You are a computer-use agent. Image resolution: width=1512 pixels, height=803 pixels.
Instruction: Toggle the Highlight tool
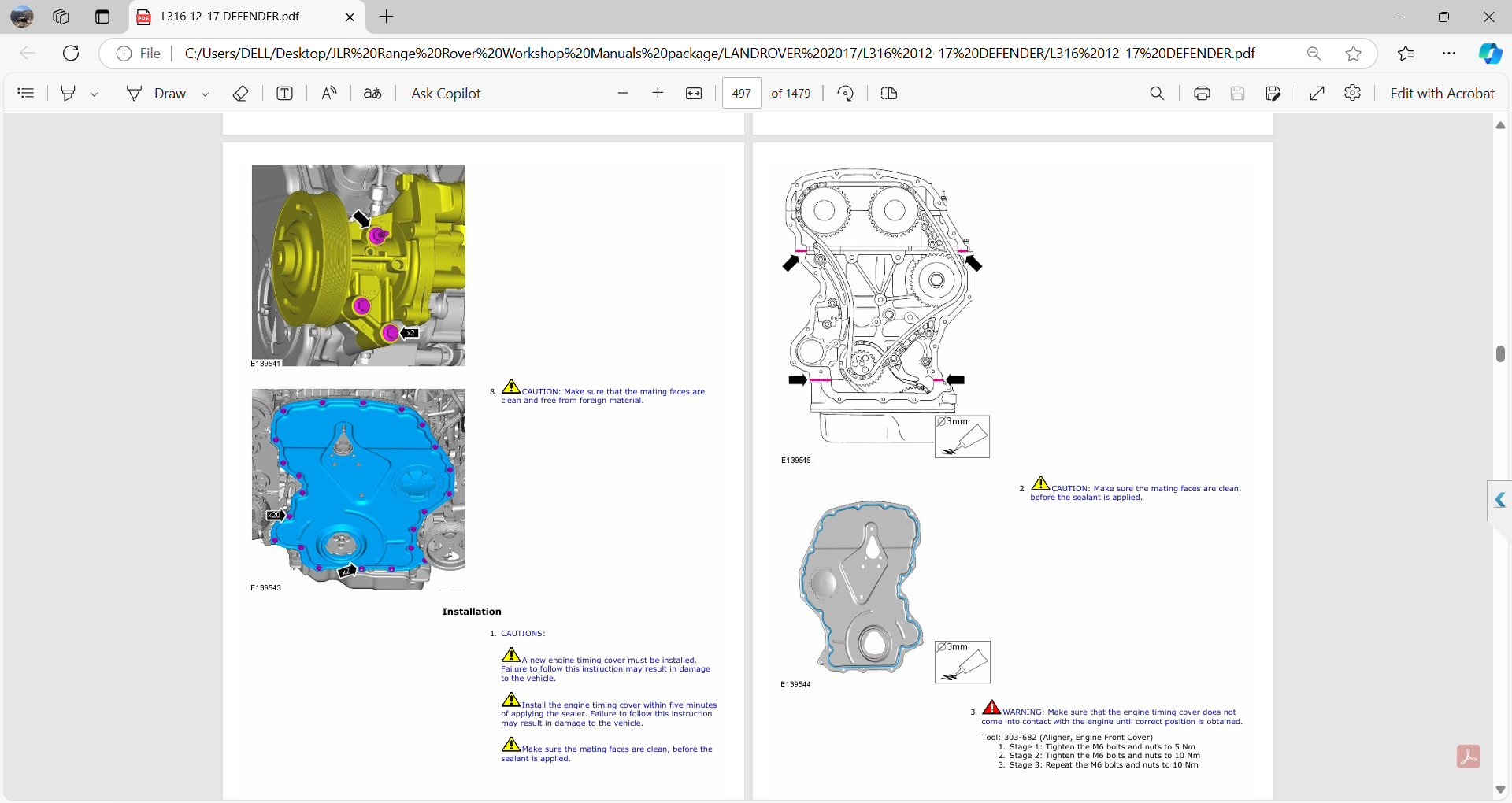tap(69, 93)
